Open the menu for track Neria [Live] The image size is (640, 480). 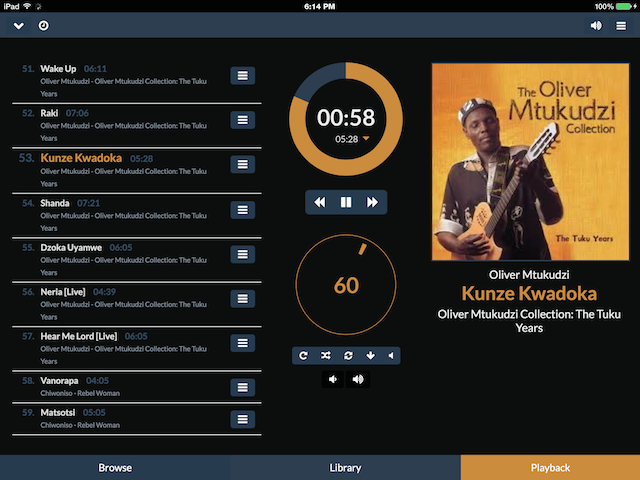coord(242,299)
